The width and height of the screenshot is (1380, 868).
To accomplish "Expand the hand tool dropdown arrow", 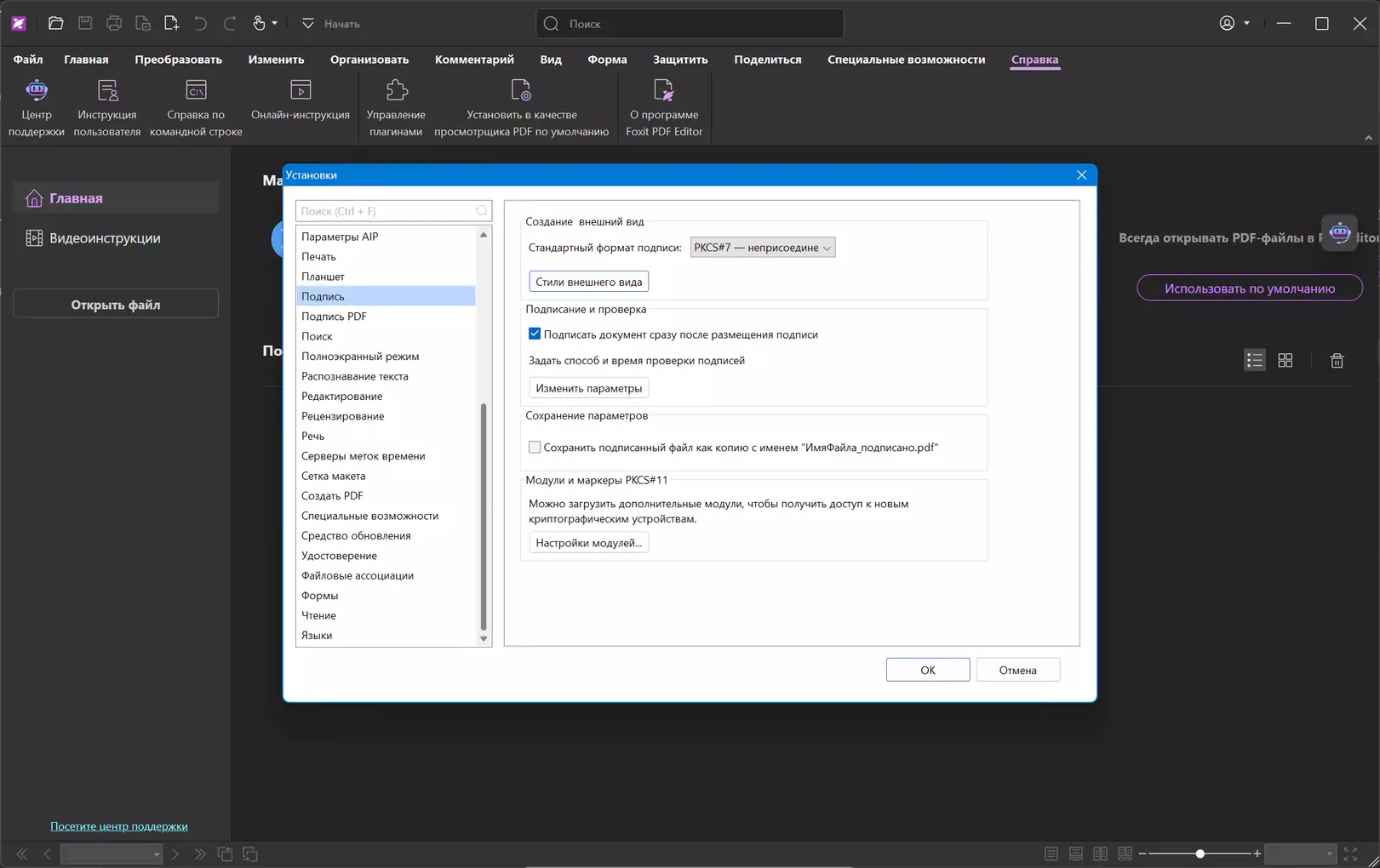I will [274, 24].
